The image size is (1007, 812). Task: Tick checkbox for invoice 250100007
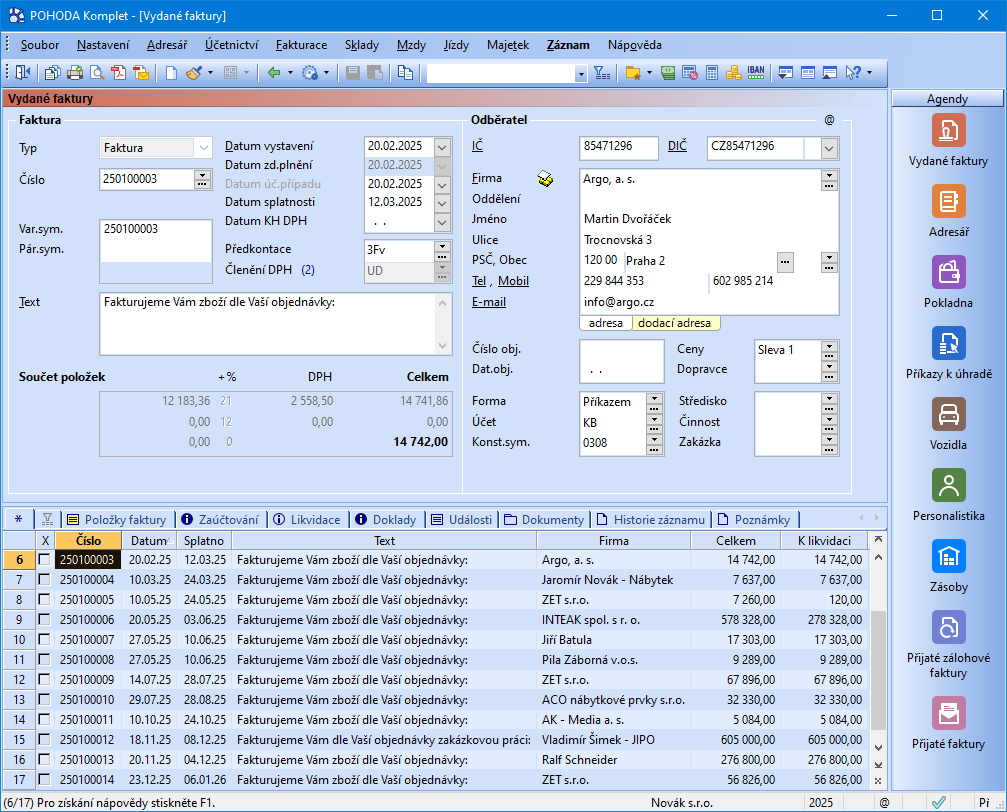(x=44, y=639)
